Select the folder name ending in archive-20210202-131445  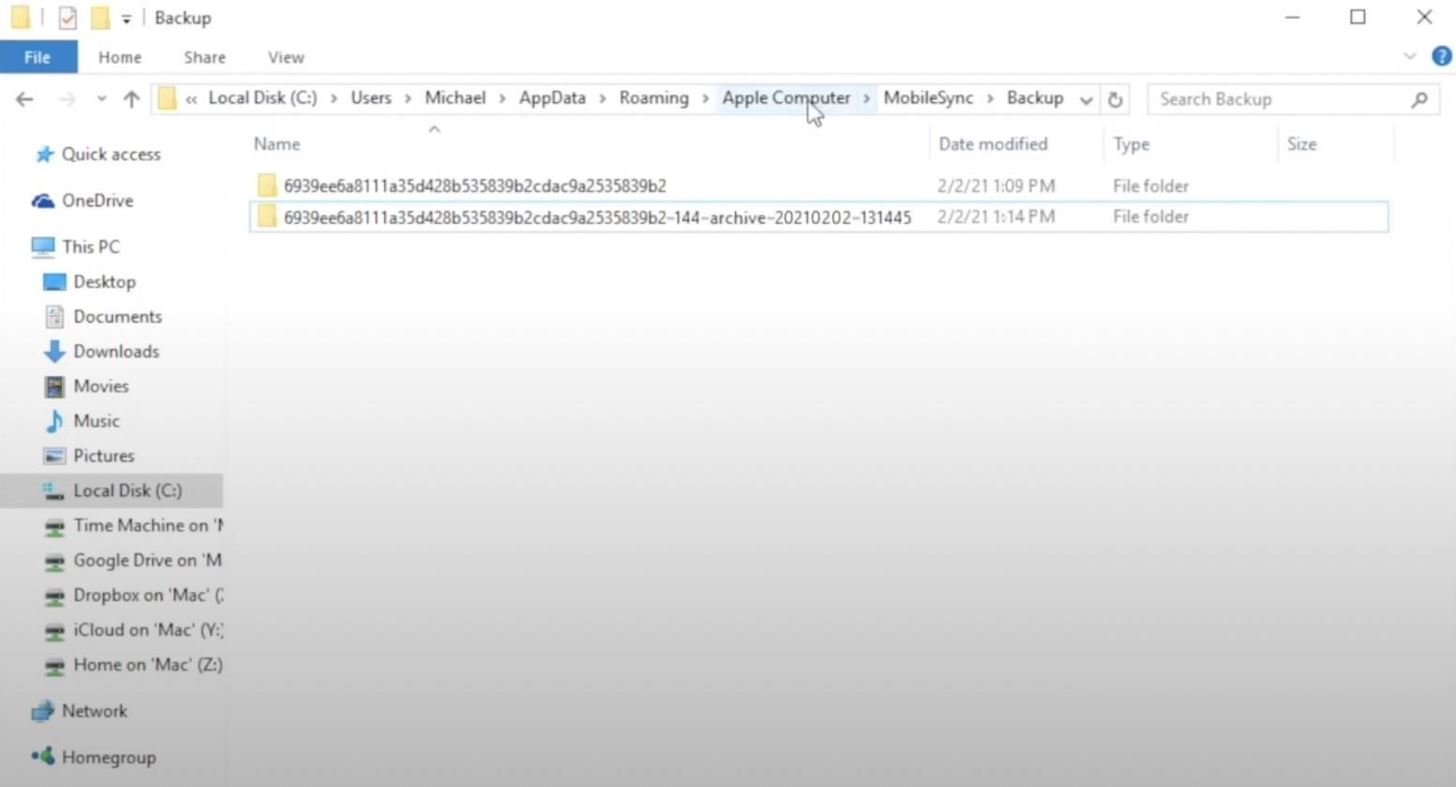[x=597, y=217]
